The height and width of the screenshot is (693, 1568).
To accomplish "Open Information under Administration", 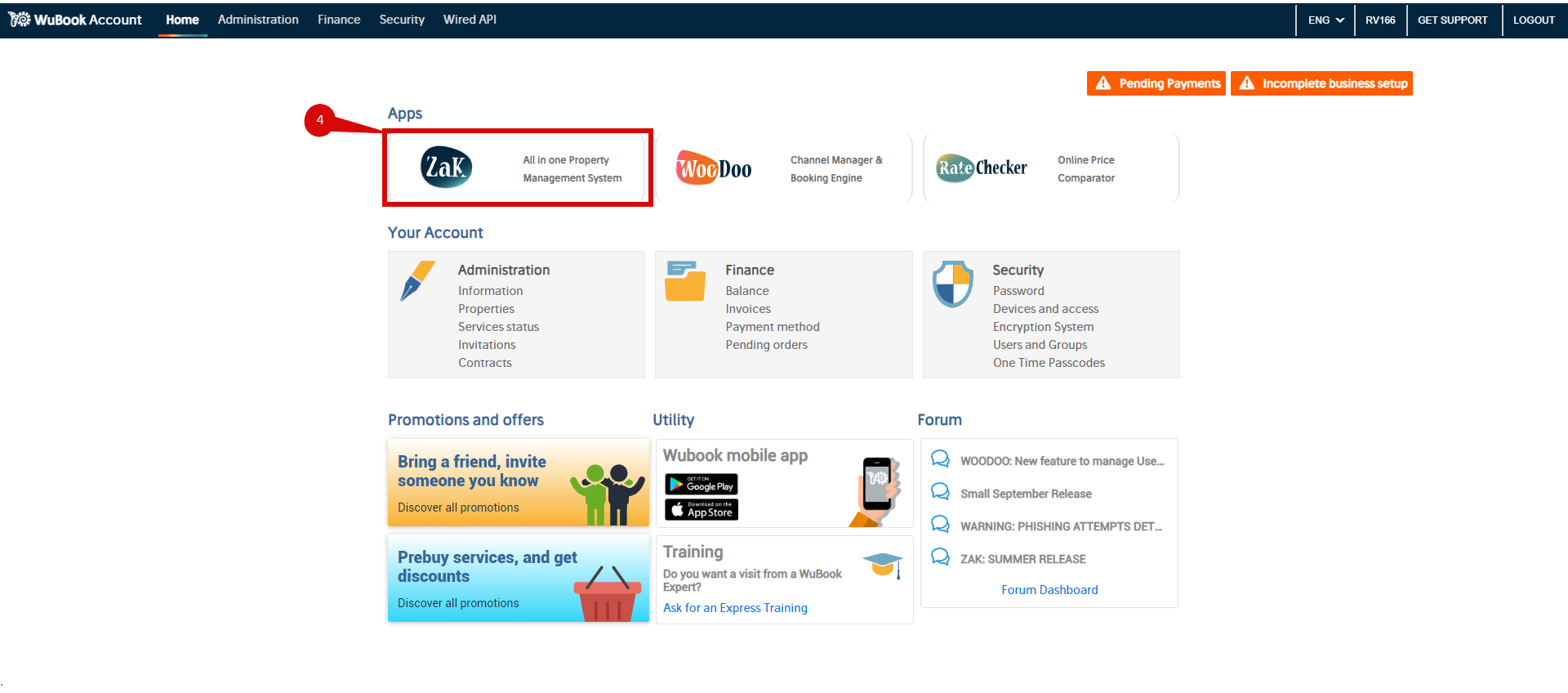I will pos(490,291).
